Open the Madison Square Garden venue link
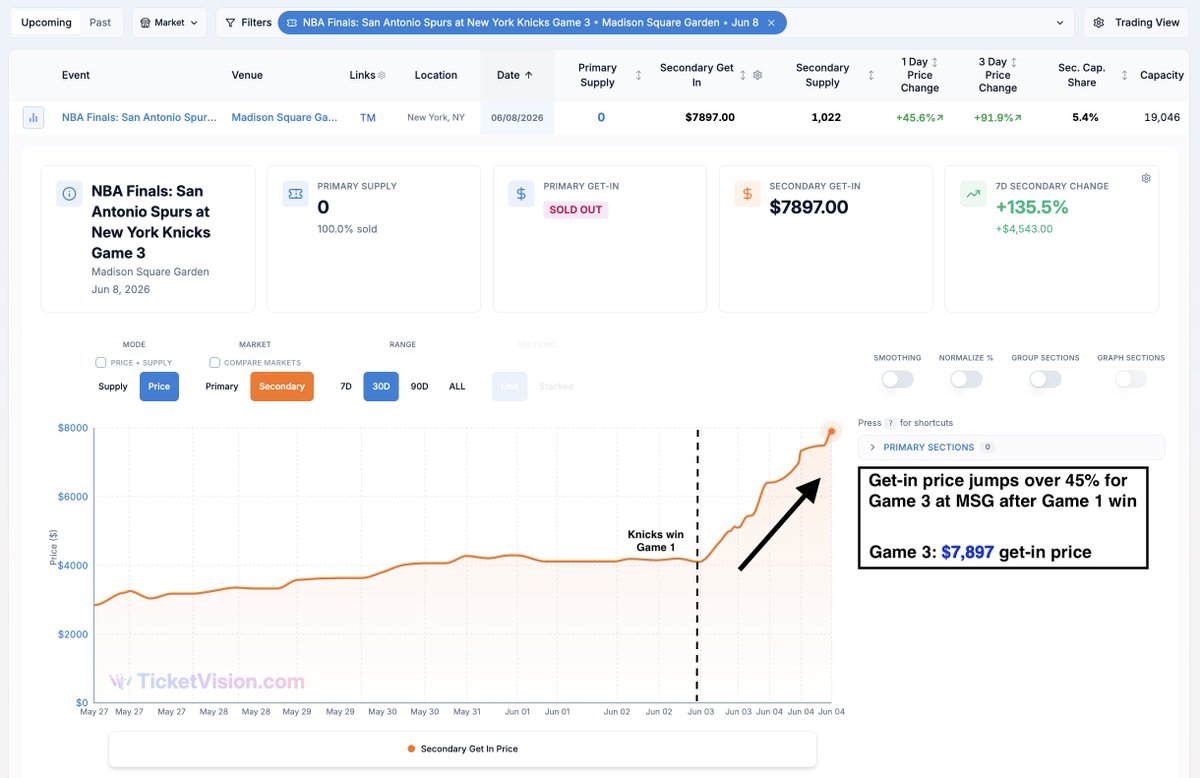The height and width of the screenshot is (778, 1200). tap(285, 117)
